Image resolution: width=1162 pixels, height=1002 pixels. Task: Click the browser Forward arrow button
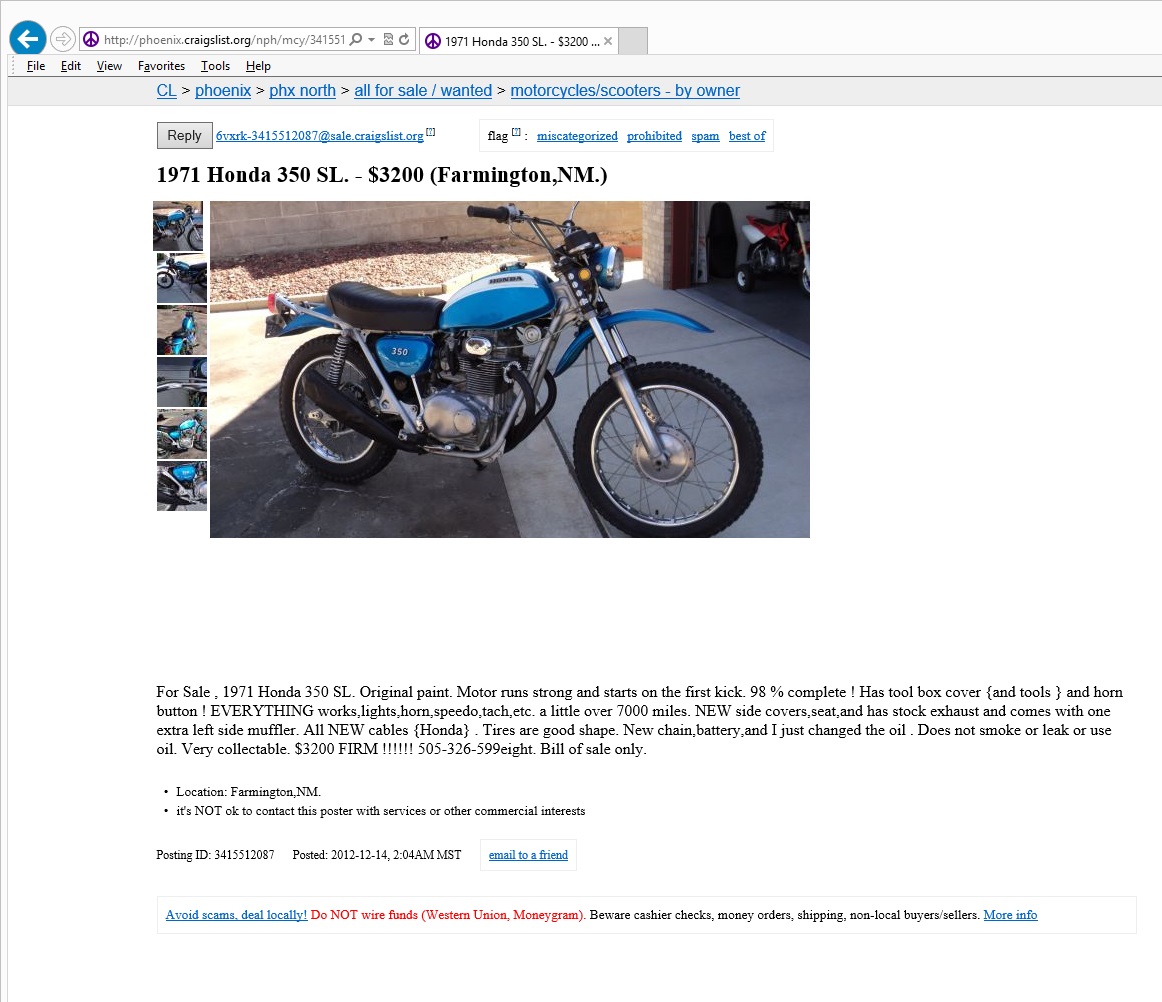(63, 39)
